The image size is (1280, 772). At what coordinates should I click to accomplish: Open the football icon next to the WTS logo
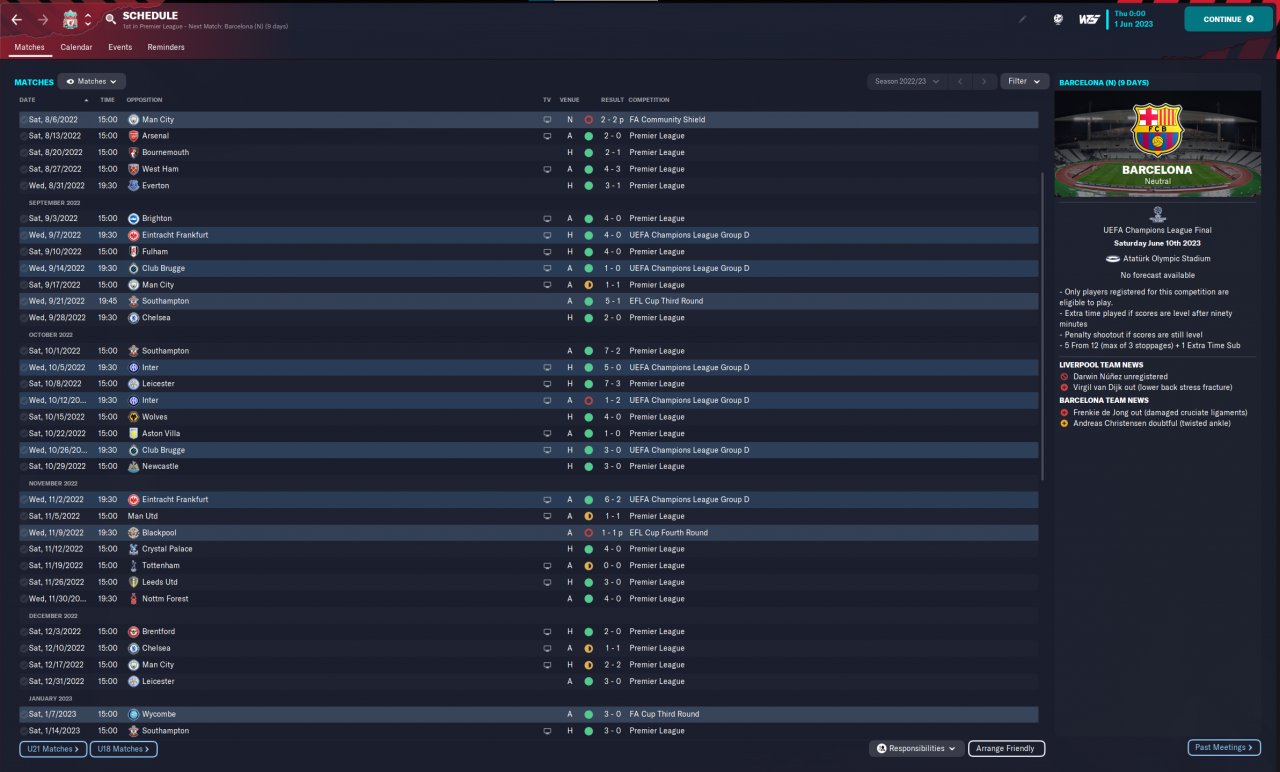coord(1058,19)
